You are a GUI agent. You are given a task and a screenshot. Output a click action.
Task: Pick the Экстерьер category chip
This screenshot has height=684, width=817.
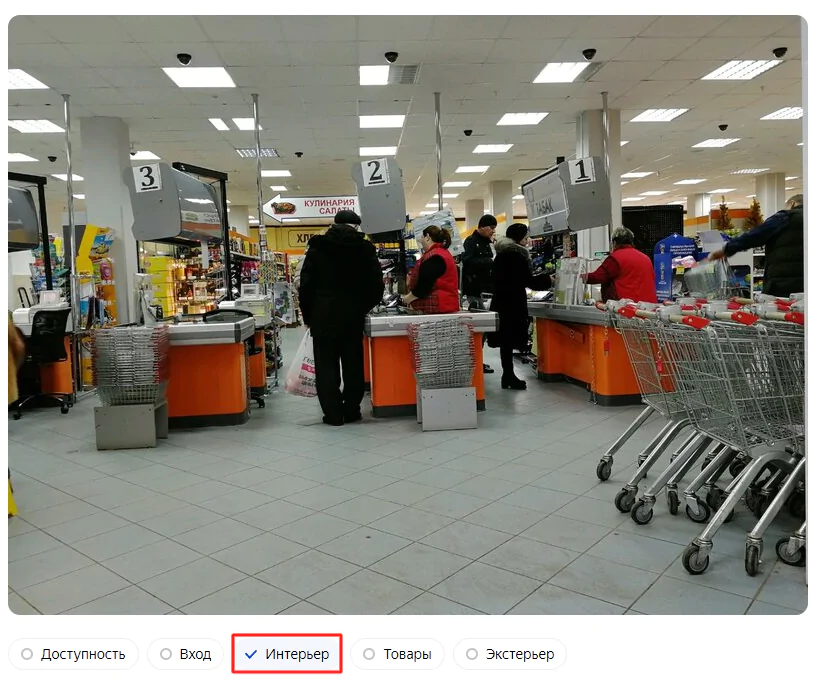coord(510,654)
